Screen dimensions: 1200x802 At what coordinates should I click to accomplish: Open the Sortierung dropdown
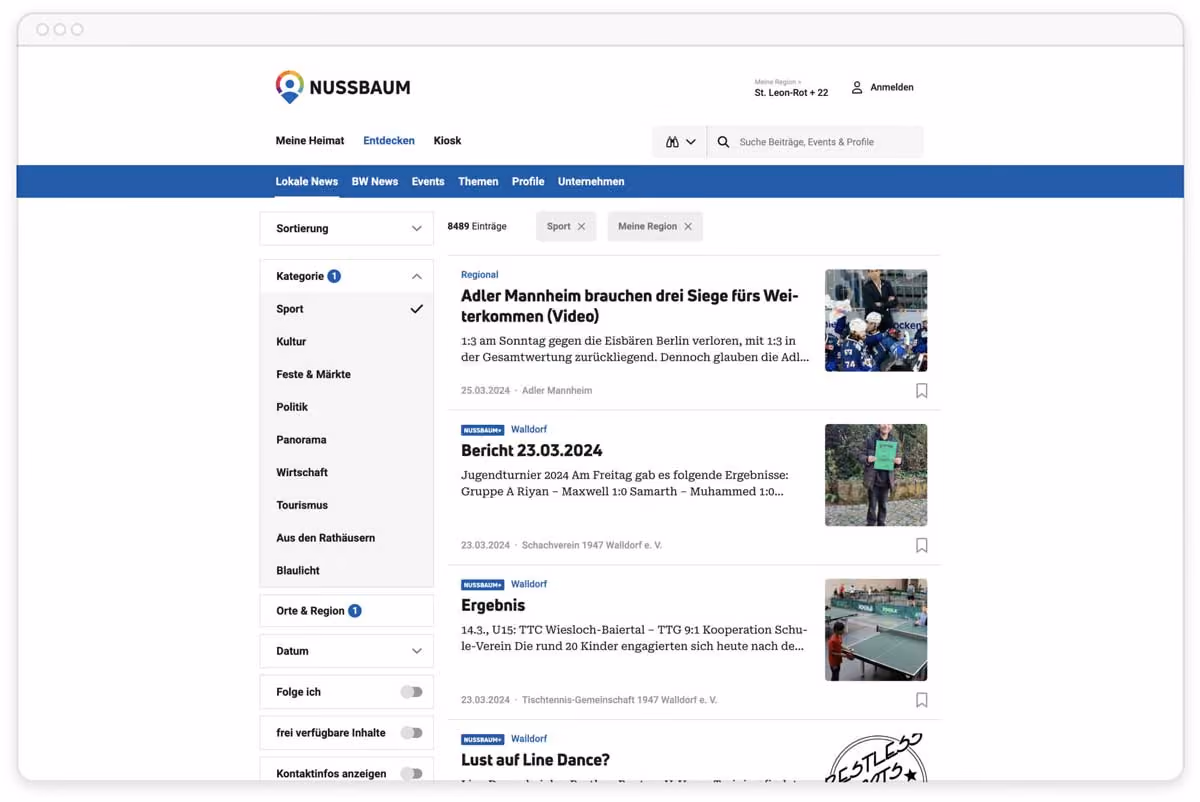[x=346, y=228]
